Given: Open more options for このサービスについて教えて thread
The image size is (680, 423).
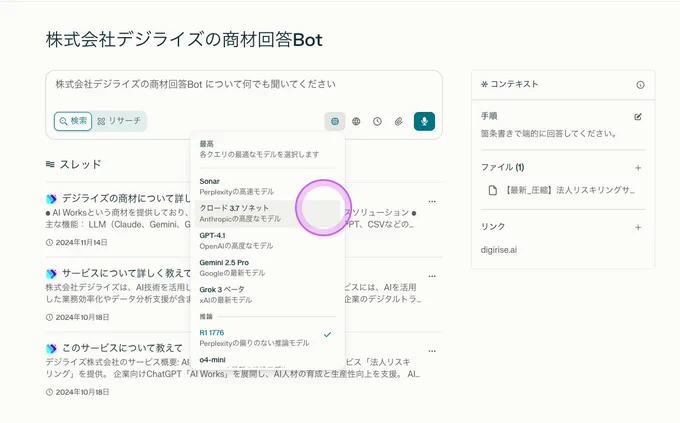Looking at the screenshot, I should (x=432, y=351).
